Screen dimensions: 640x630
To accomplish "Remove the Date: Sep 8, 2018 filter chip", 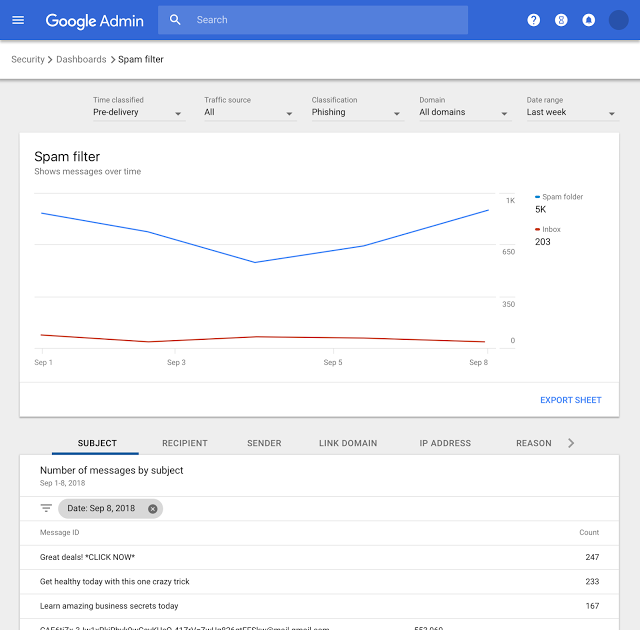I will (x=153, y=509).
